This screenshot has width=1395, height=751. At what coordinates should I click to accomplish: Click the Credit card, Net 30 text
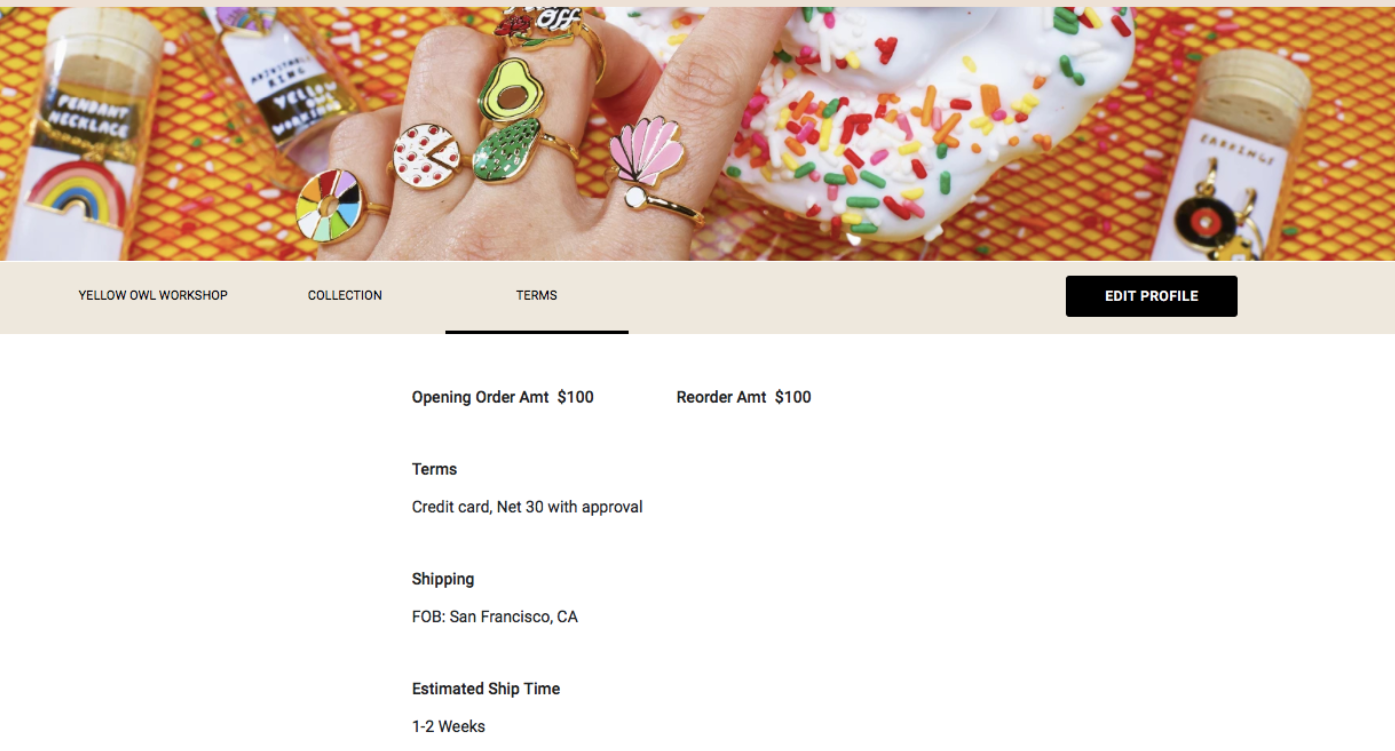(x=527, y=507)
